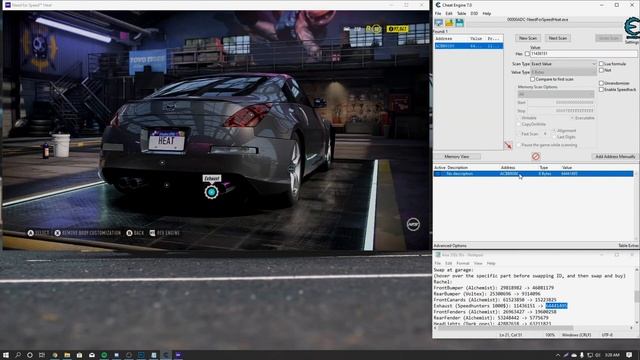The width and height of the screenshot is (640, 360).
Task: Open Cheat Engine Edit menu
Action: 449,13
